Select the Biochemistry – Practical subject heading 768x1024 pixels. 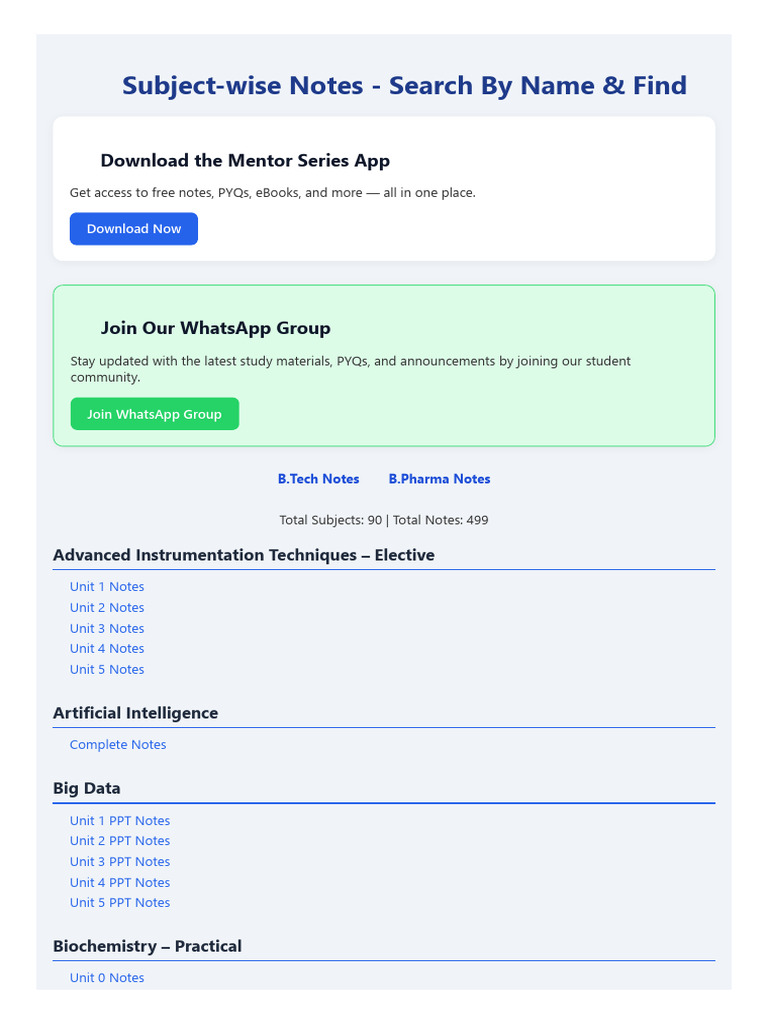pyautogui.click(x=147, y=946)
